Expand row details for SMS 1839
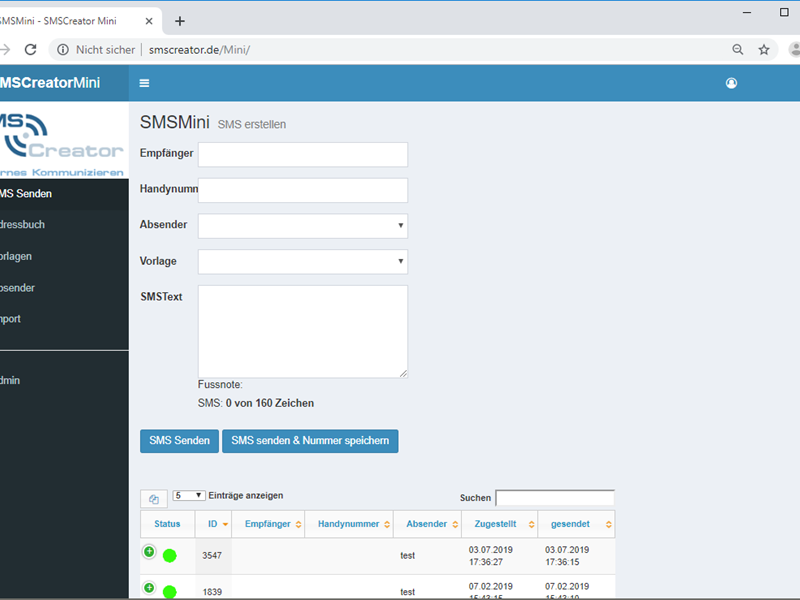This screenshot has height=600, width=800. (149, 588)
